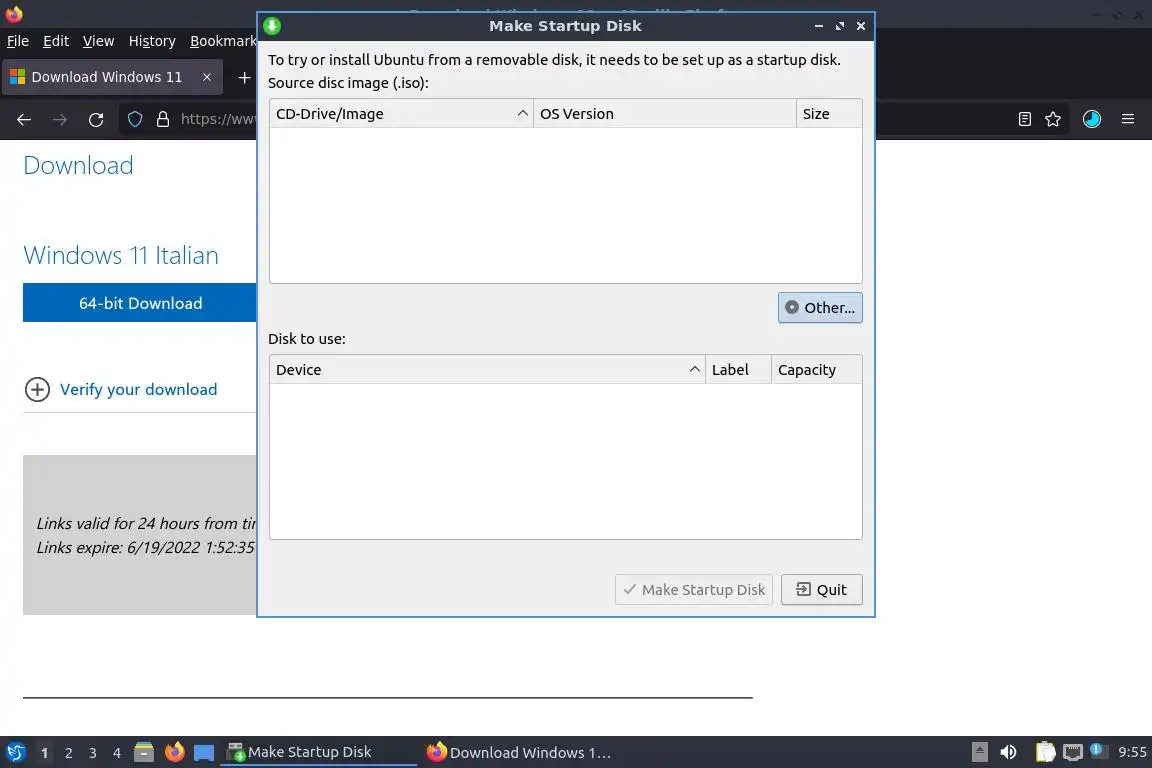Click show desktop icon in taskbar
The height and width of the screenshot is (768, 1152).
[204, 752]
